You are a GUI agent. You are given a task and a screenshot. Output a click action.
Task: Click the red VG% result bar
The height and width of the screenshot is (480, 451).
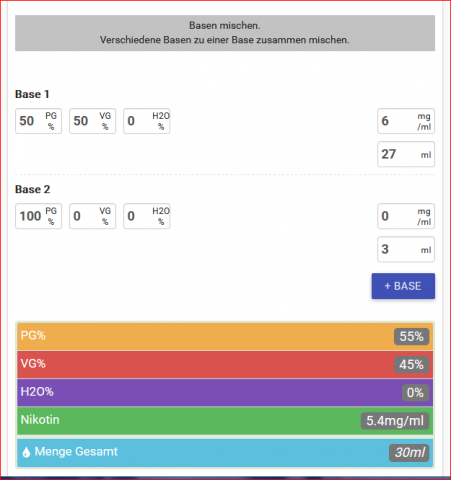point(225,364)
